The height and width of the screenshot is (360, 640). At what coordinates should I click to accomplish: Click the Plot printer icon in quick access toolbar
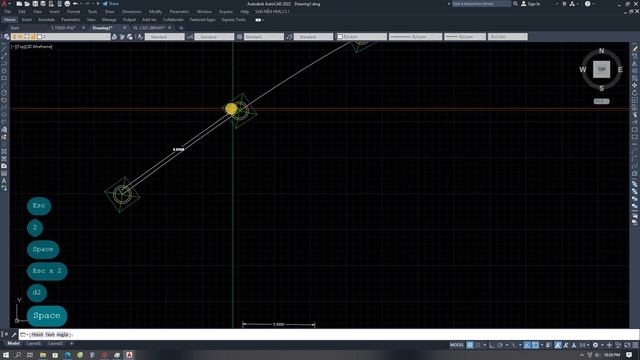(x=67, y=4)
